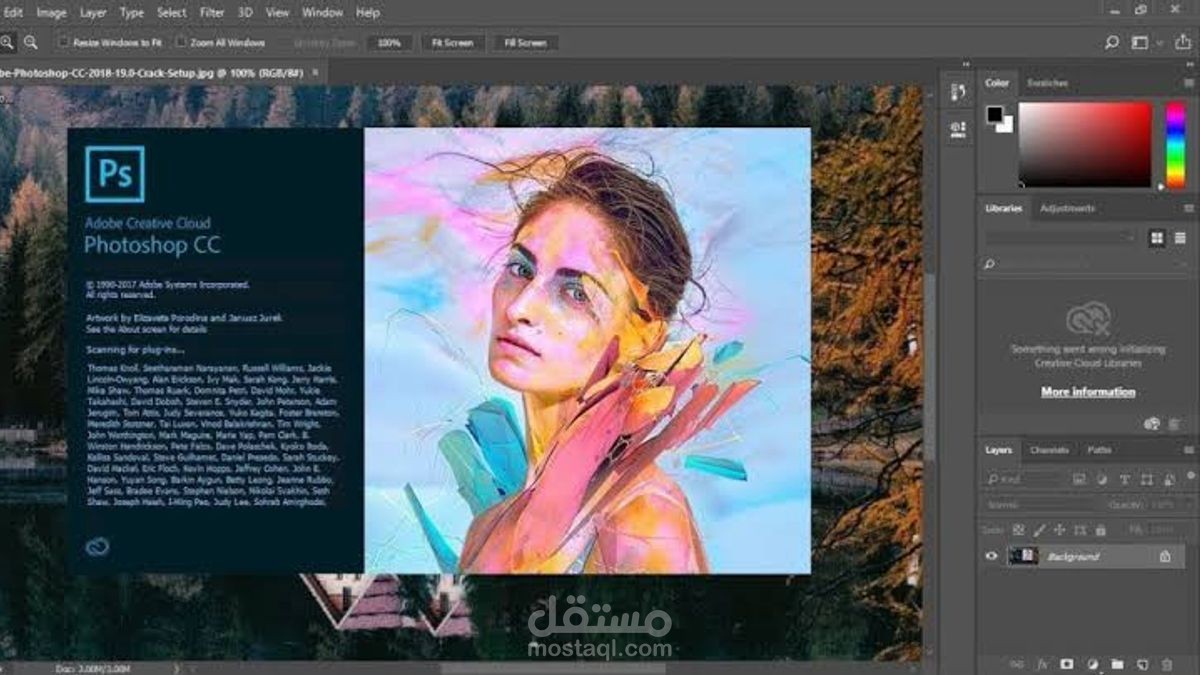Image resolution: width=1200 pixels, height=675 pixels.
Task: Delete layer with Layers trash icon
Action: (x=1166, y=663)
